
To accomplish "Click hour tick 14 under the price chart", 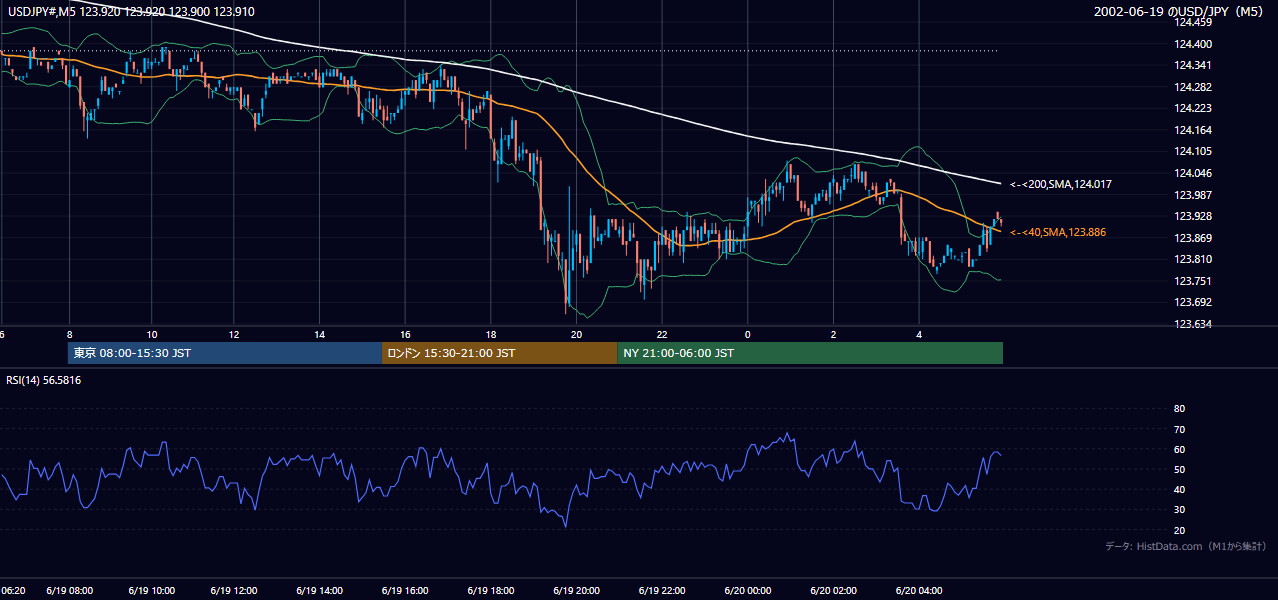I will point(320,334).
